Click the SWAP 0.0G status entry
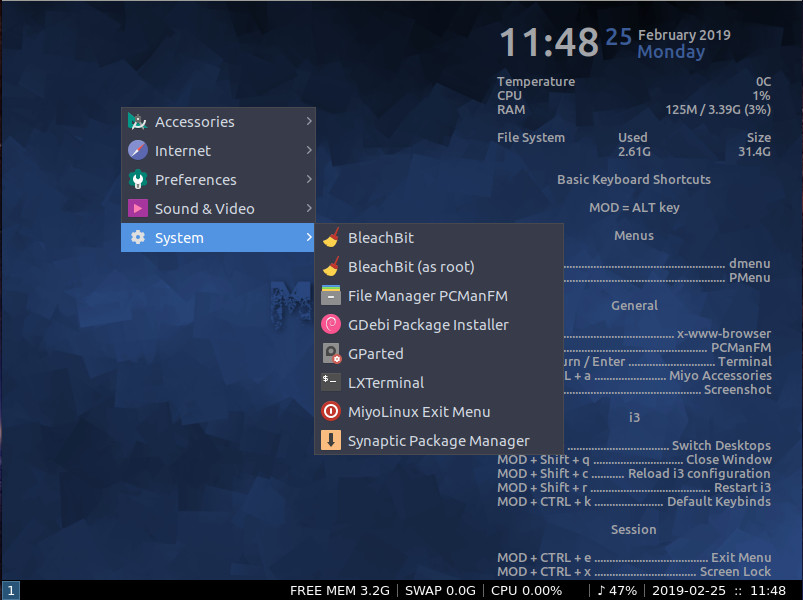This screenshot has width=803, height=600. (440, 590)
